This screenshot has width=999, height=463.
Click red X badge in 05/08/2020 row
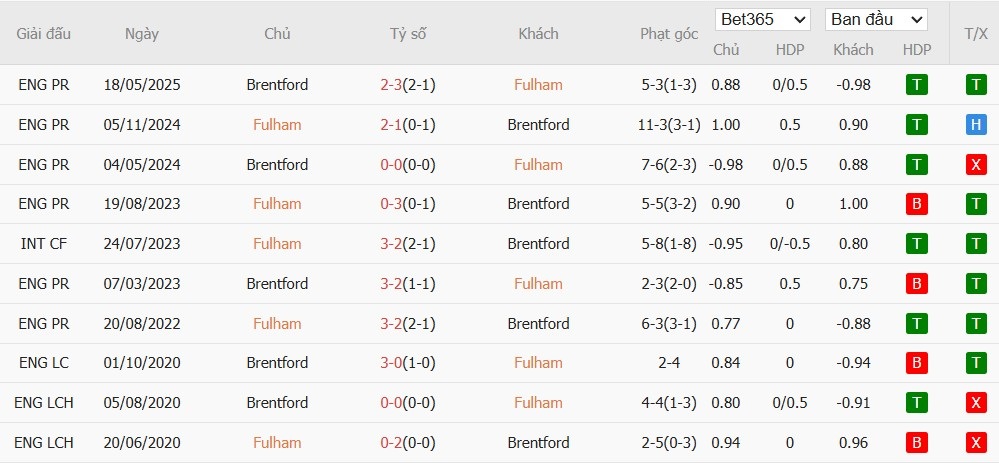coord(976,403)
